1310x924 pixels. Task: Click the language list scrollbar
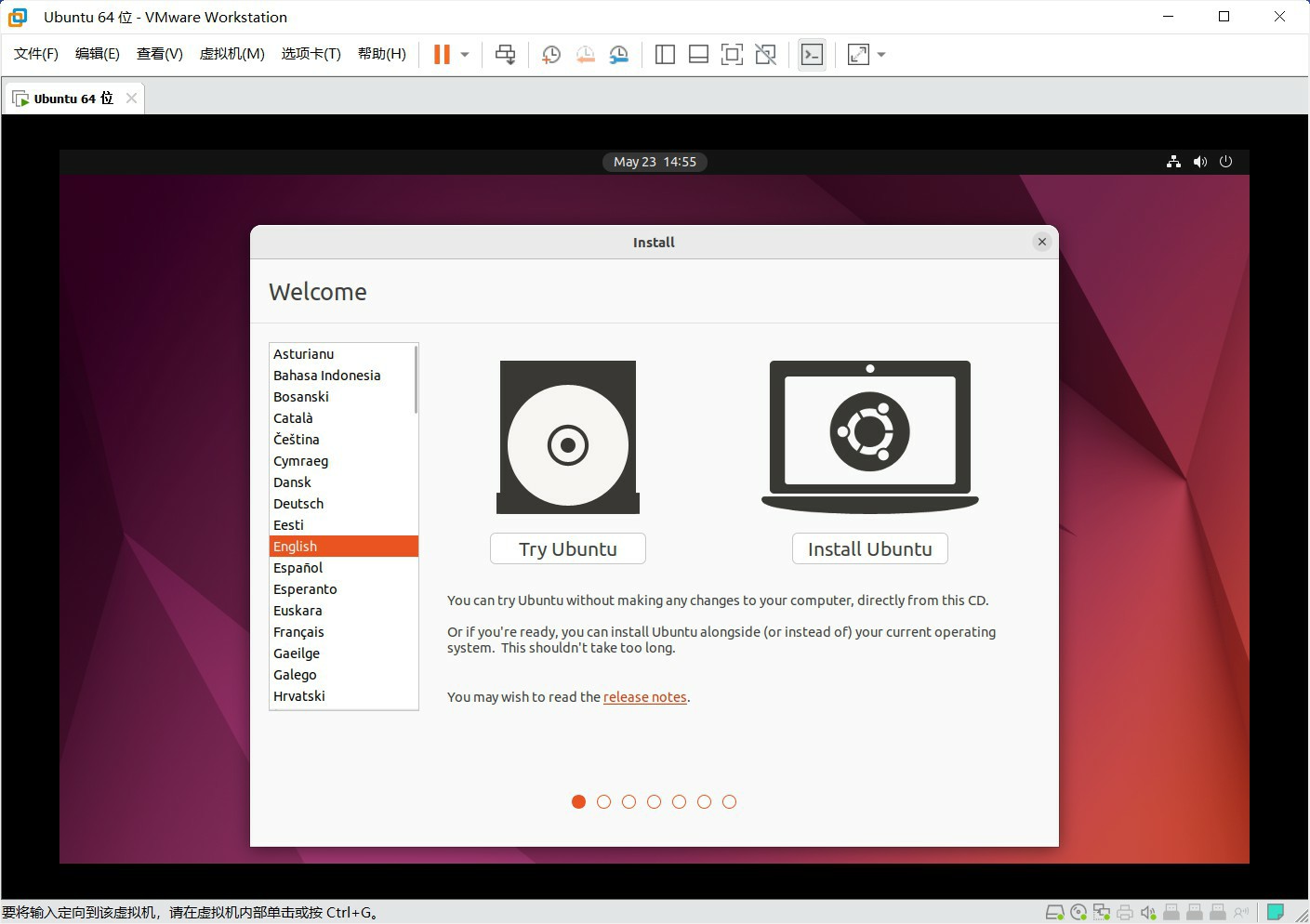tap(416, 379)
